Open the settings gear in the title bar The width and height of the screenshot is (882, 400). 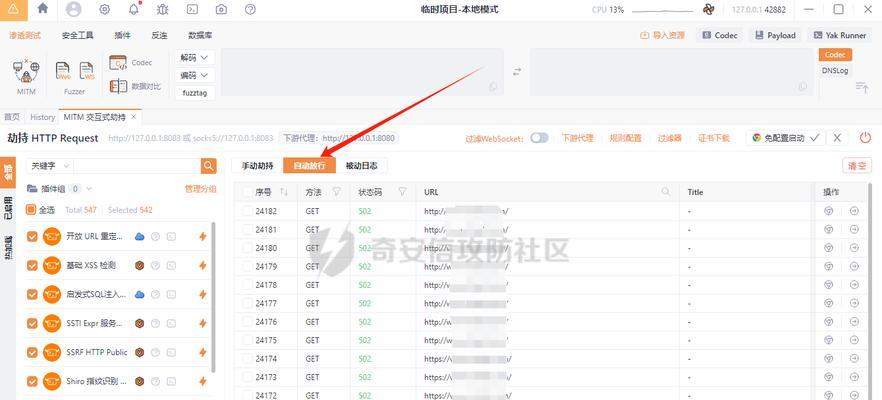point(104,10)
